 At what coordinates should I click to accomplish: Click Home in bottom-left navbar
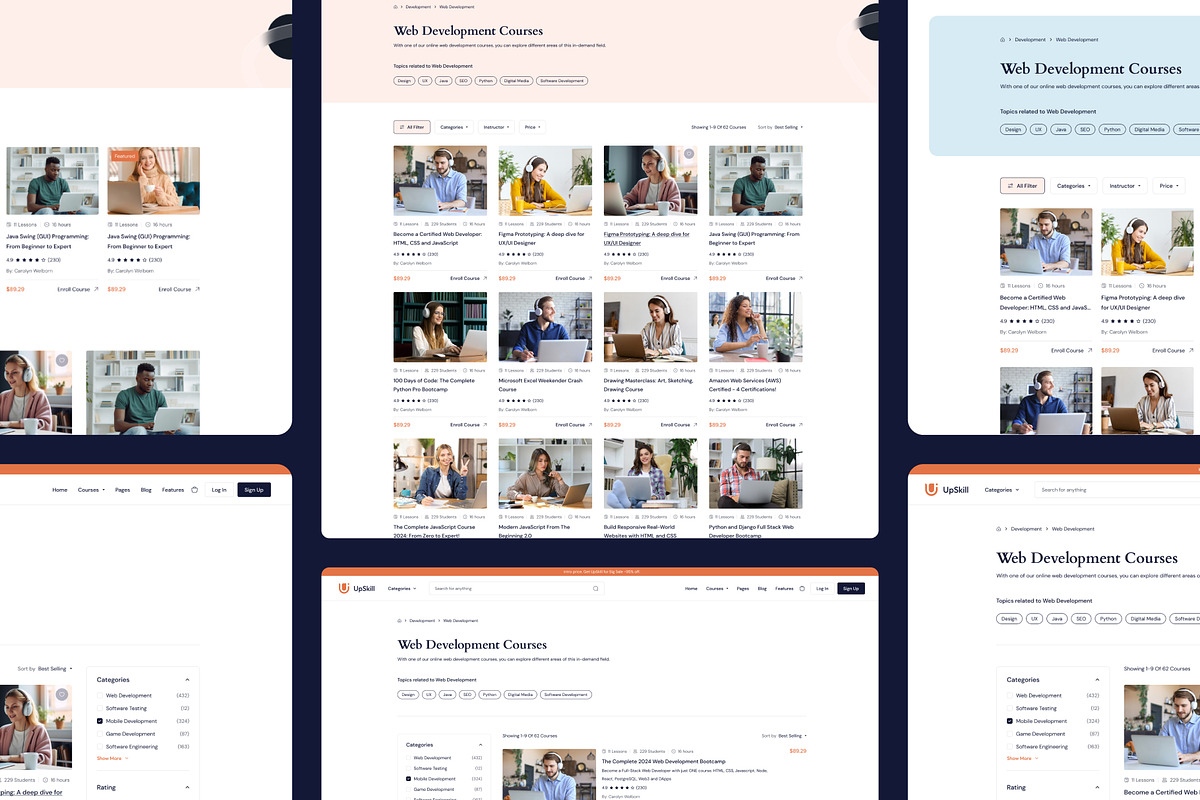(60, 490)
